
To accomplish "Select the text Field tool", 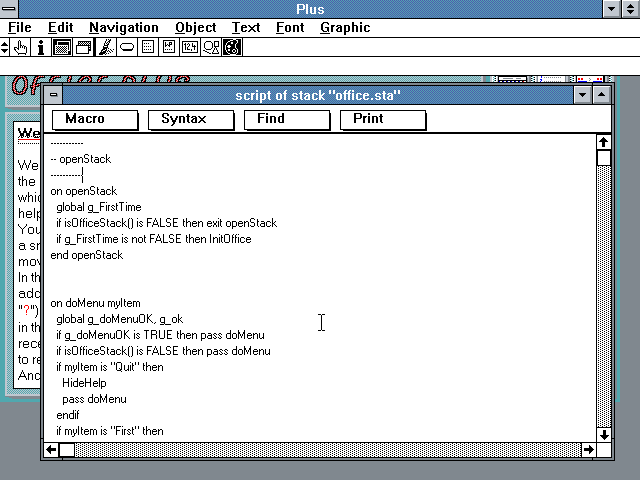I will [148, 47].
